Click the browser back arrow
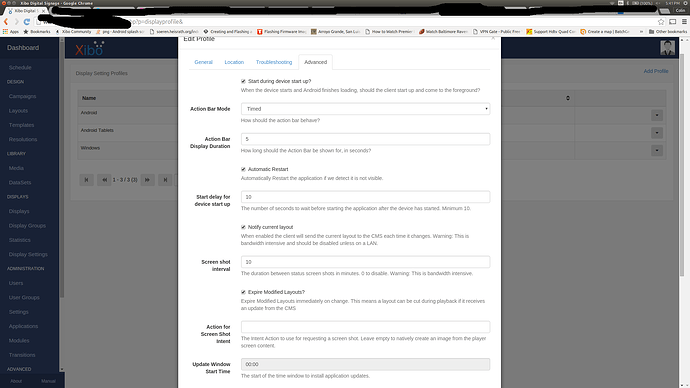Viewport: 690px width, 388px height. click(x=6, y=22)
